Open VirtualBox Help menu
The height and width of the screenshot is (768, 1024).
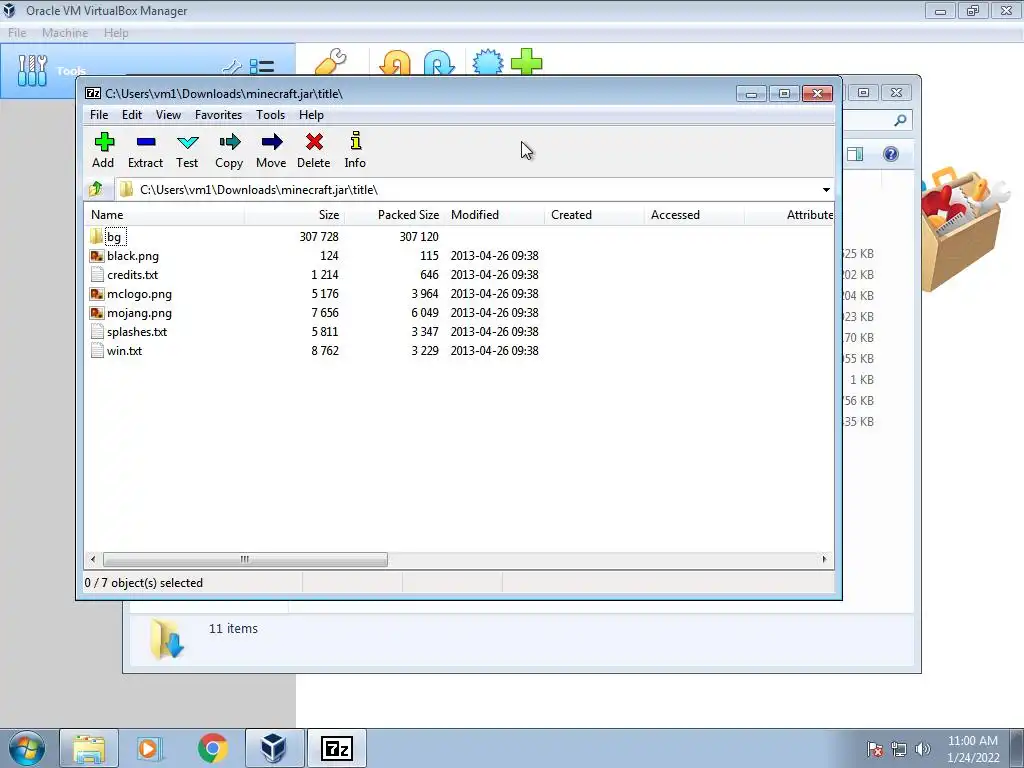[x=116, y=33]
